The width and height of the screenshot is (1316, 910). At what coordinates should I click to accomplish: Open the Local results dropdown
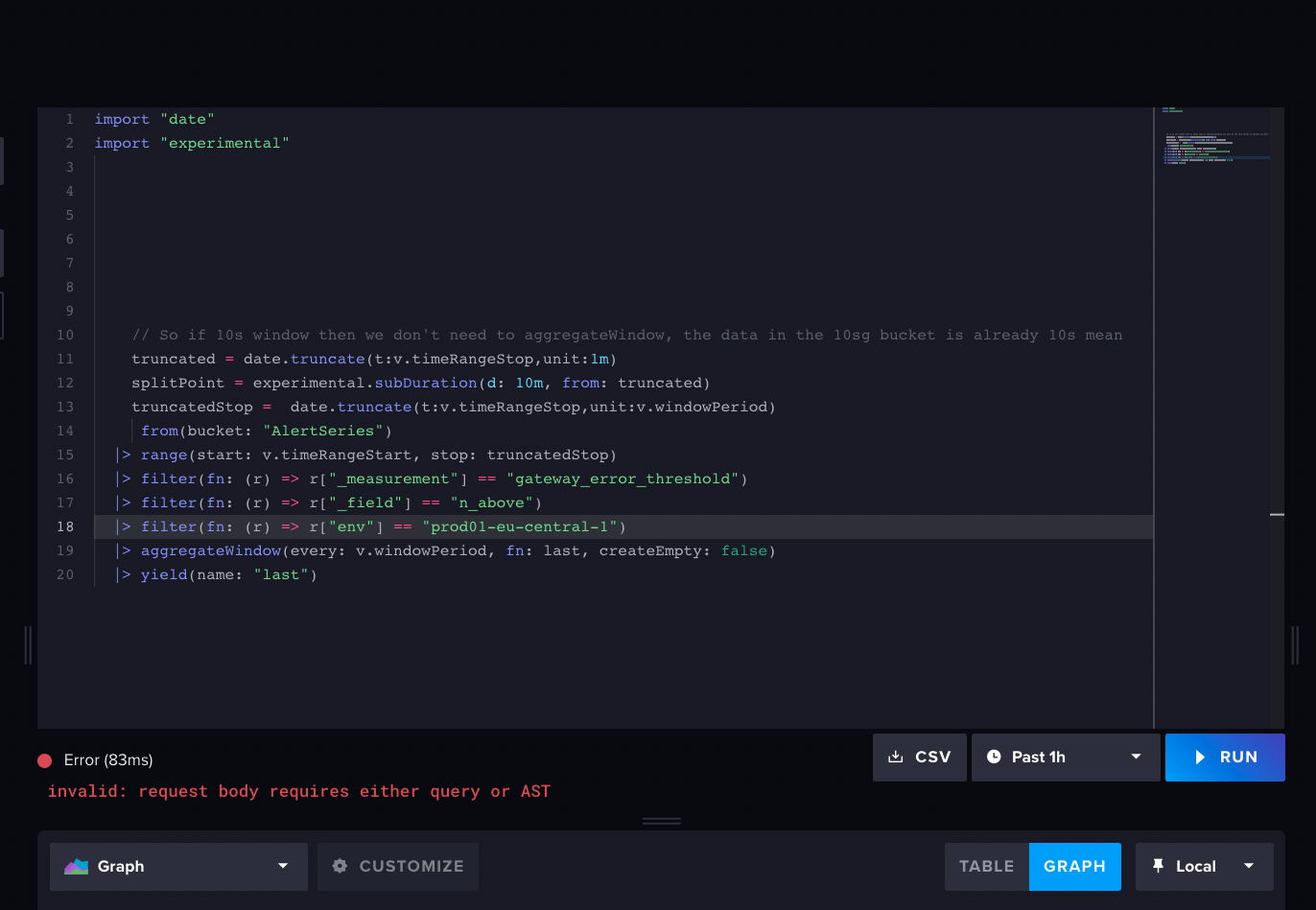pos(1205,866)
